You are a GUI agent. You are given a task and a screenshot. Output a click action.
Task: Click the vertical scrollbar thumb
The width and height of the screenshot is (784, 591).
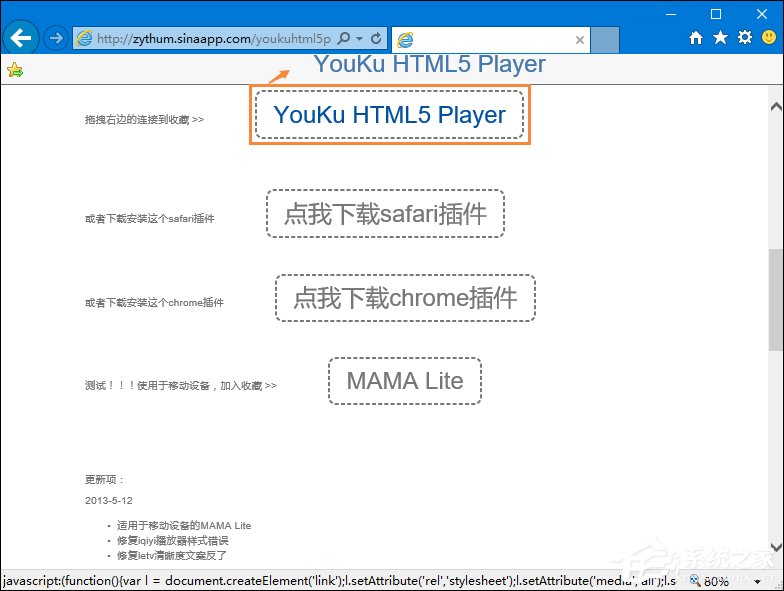[776, 300]
